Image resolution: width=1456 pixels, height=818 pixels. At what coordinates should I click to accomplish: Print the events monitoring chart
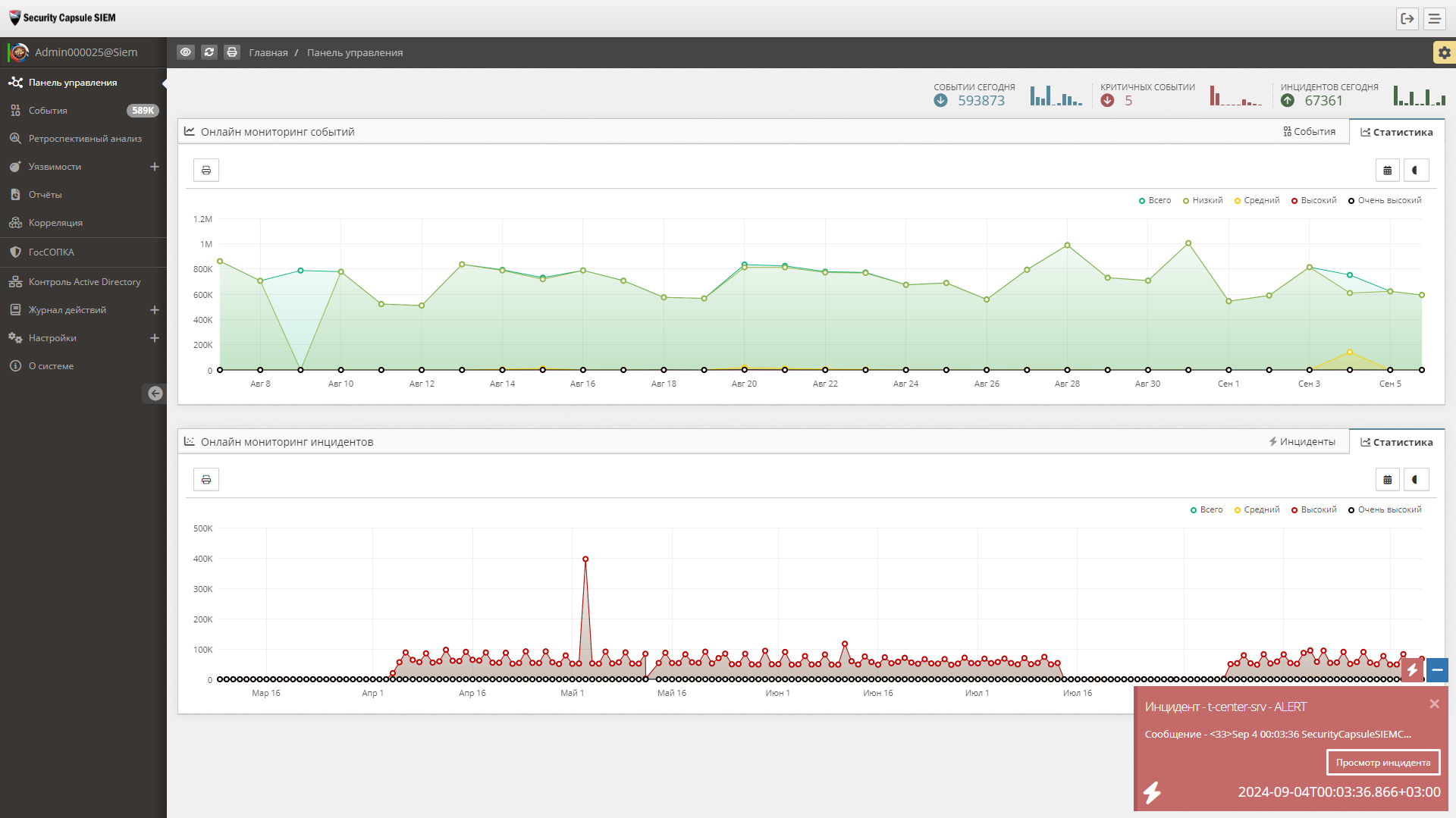pyautogui.click(x=206, y=170)
